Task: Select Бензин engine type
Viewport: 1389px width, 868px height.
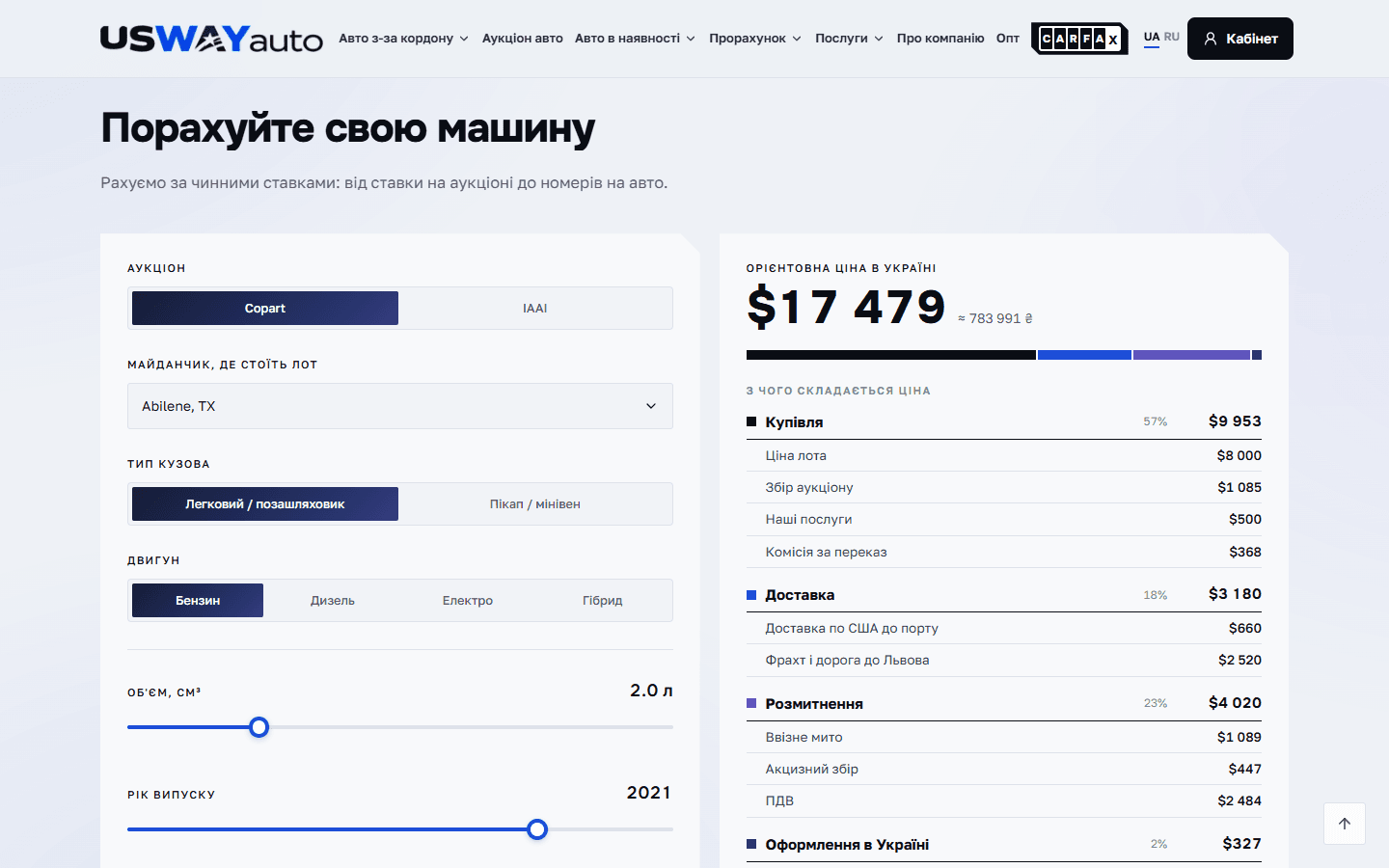Action: 198,601
